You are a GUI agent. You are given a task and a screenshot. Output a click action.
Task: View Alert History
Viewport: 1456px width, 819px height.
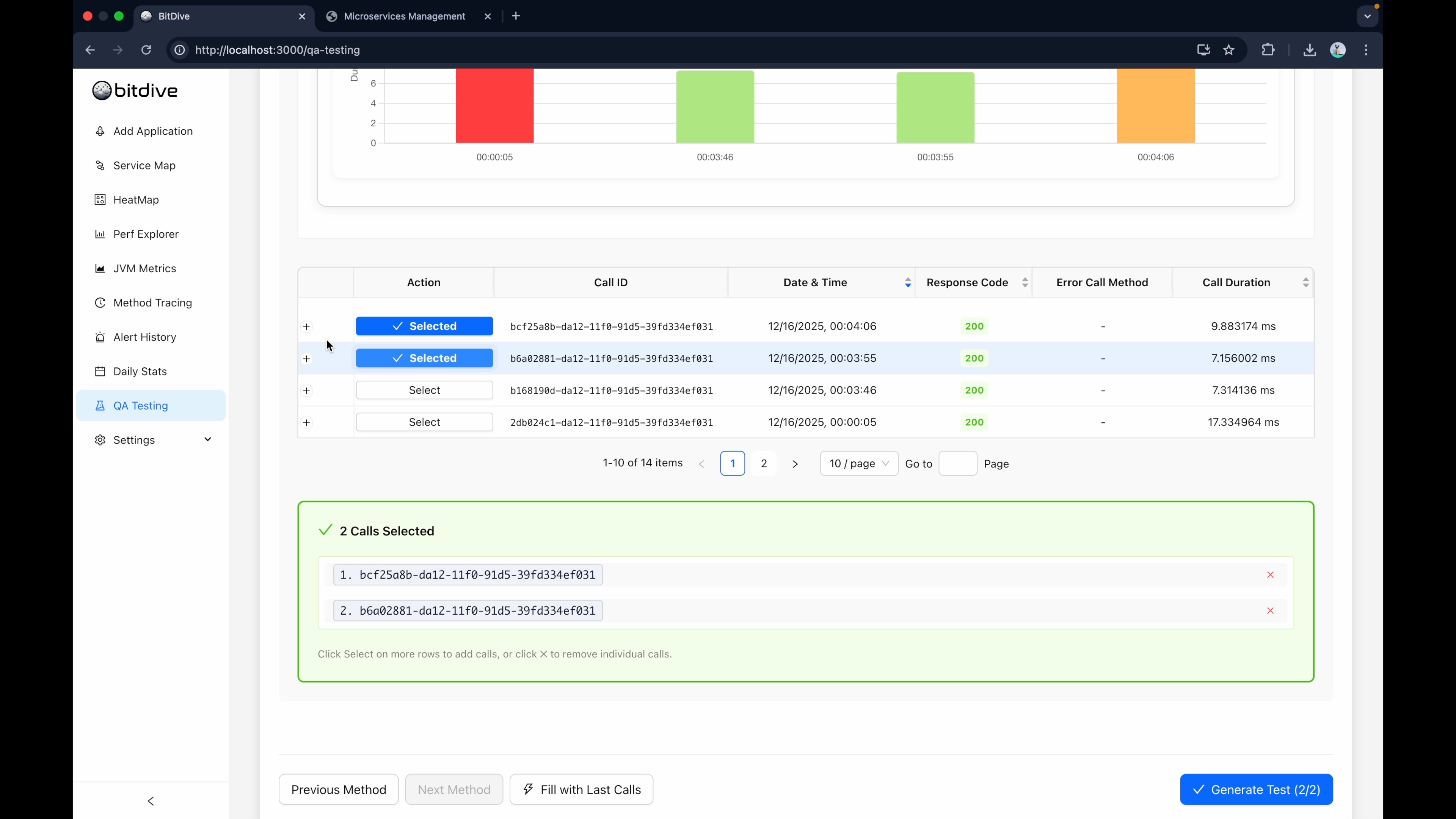(x=145, y=337)
